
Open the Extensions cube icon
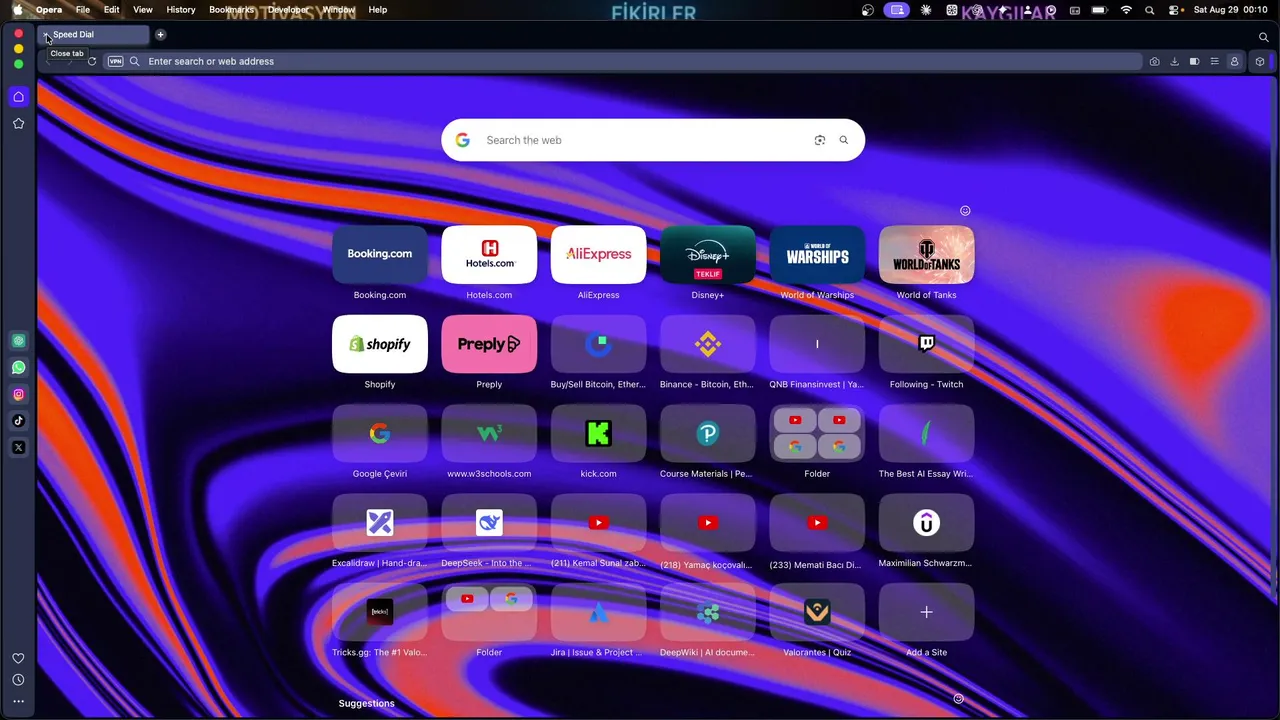pyautogui.click(x=1259, y=61)
